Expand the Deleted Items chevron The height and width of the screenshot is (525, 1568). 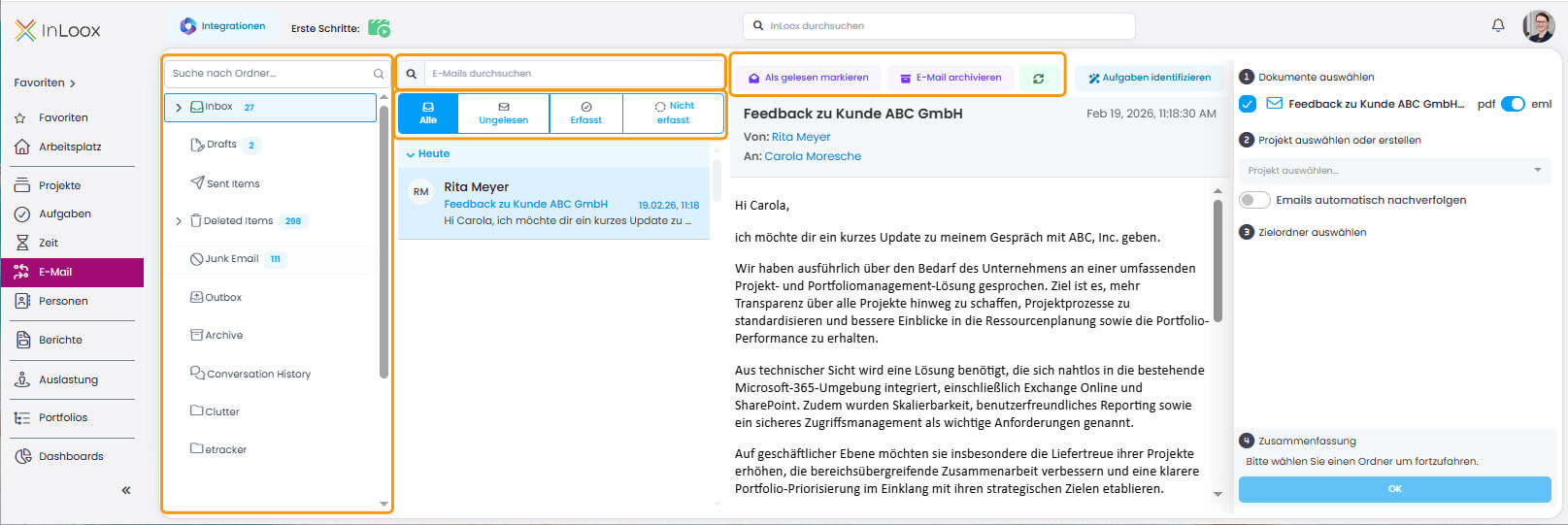pos(179,221)
